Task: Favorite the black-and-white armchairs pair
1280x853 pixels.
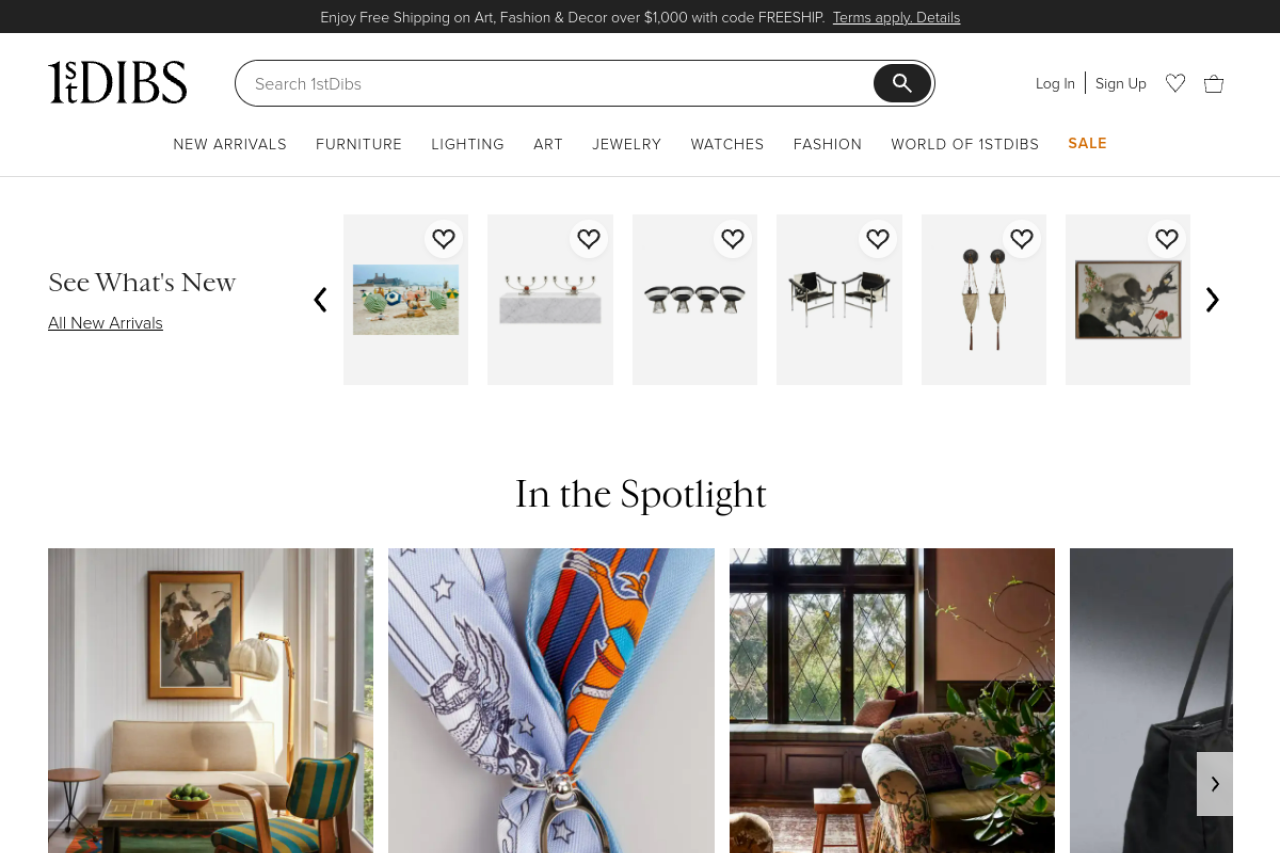Action: tap(878, 239)
